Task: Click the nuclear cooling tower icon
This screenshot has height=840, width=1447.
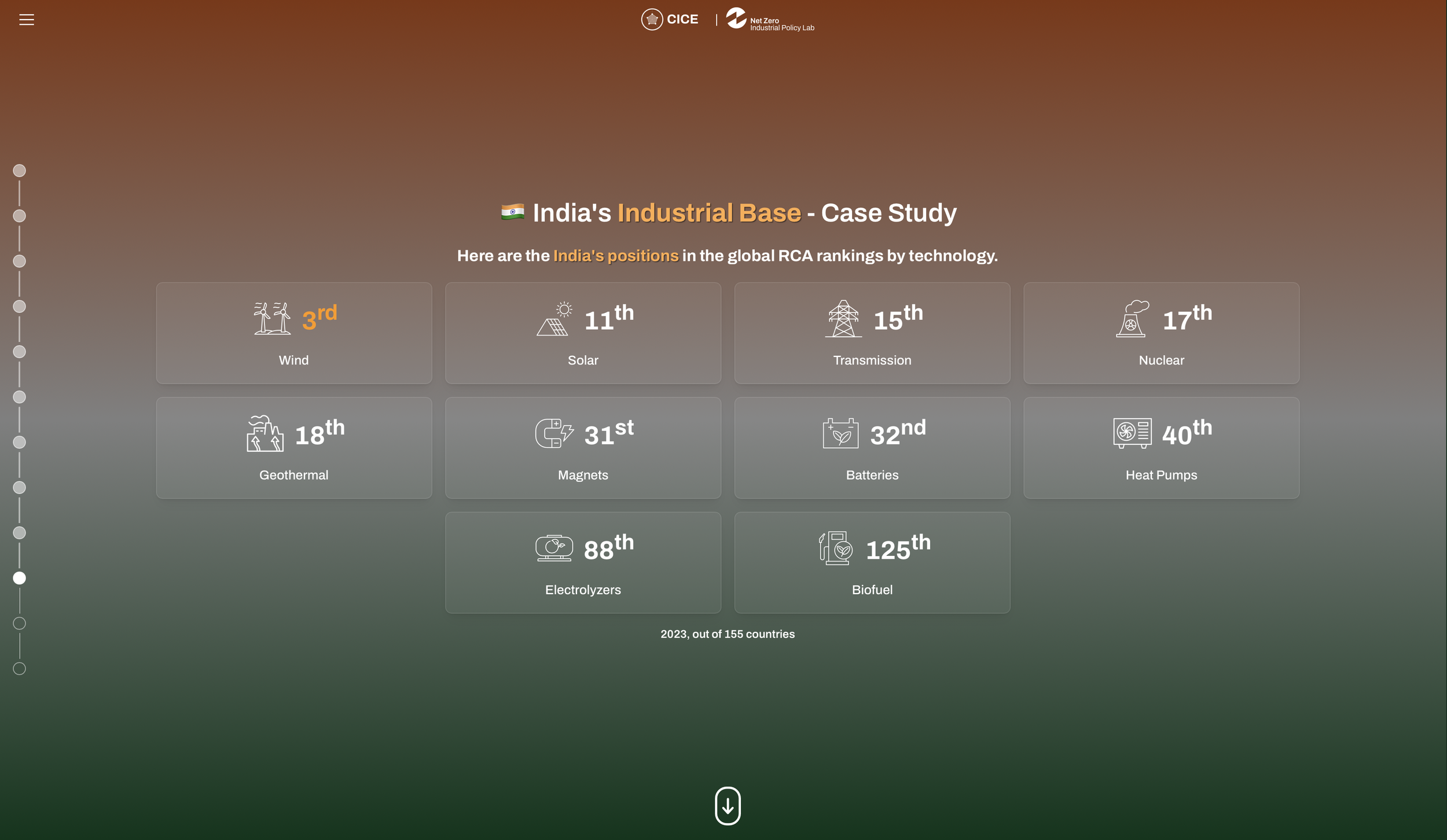Action: (x=1133, y=318)
